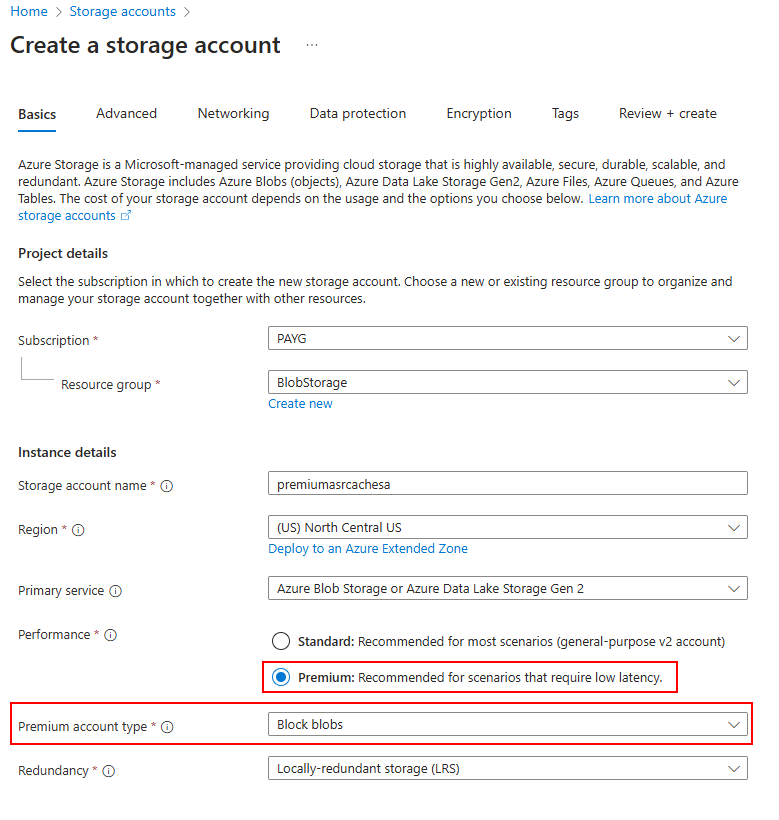Expand the Primary service dropdown
Viewport: 779px width, 820px height.
[x=507, y=588]
